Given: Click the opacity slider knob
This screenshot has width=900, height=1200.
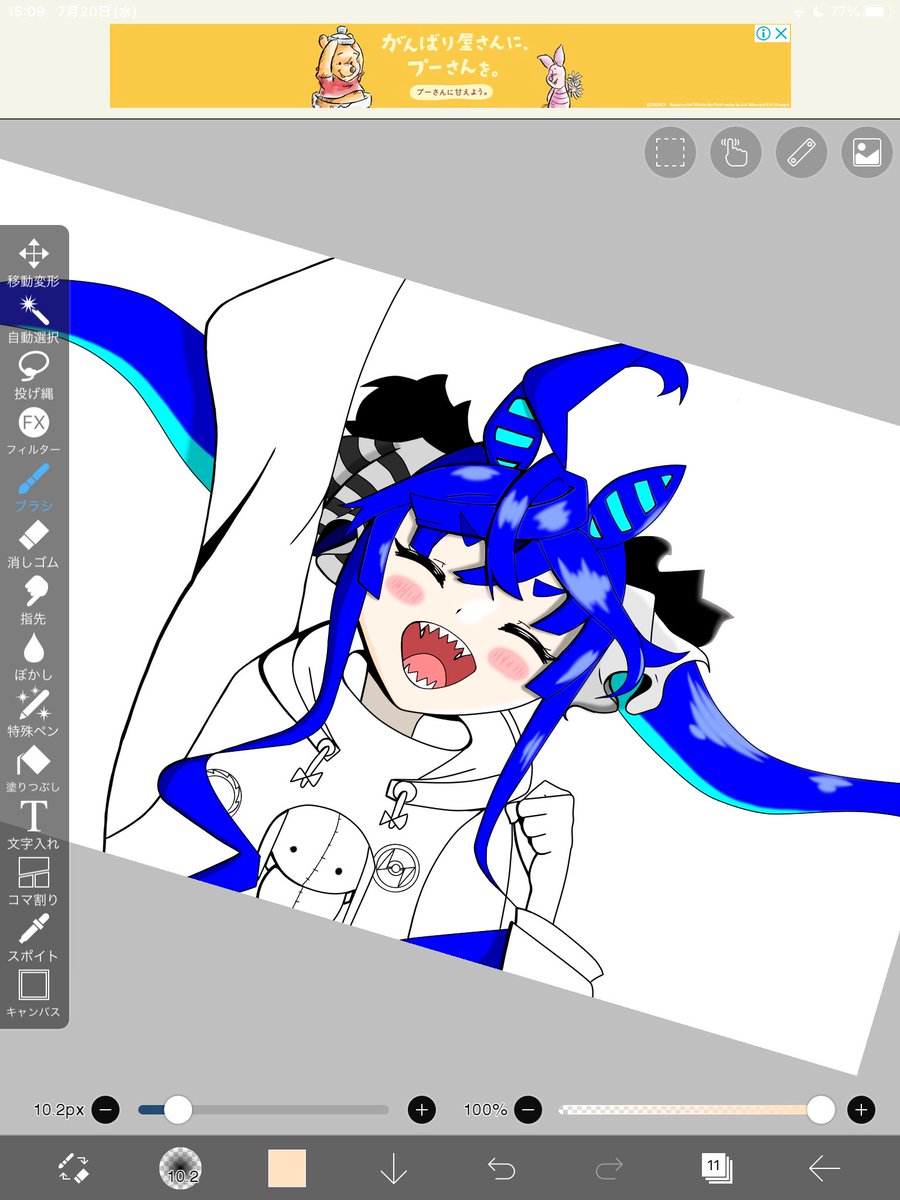Looking at the screenshot, I should (x=821, y=1109).
